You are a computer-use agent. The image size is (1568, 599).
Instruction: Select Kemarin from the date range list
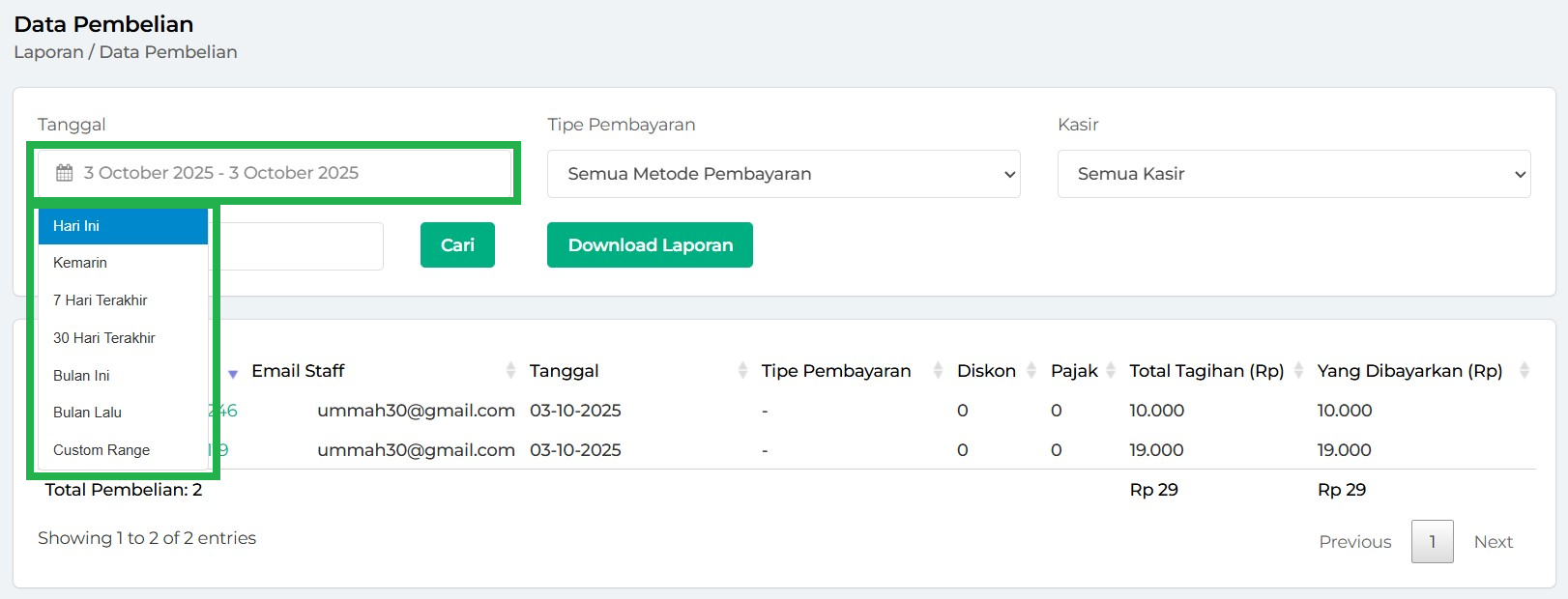(x=80, y=263)
